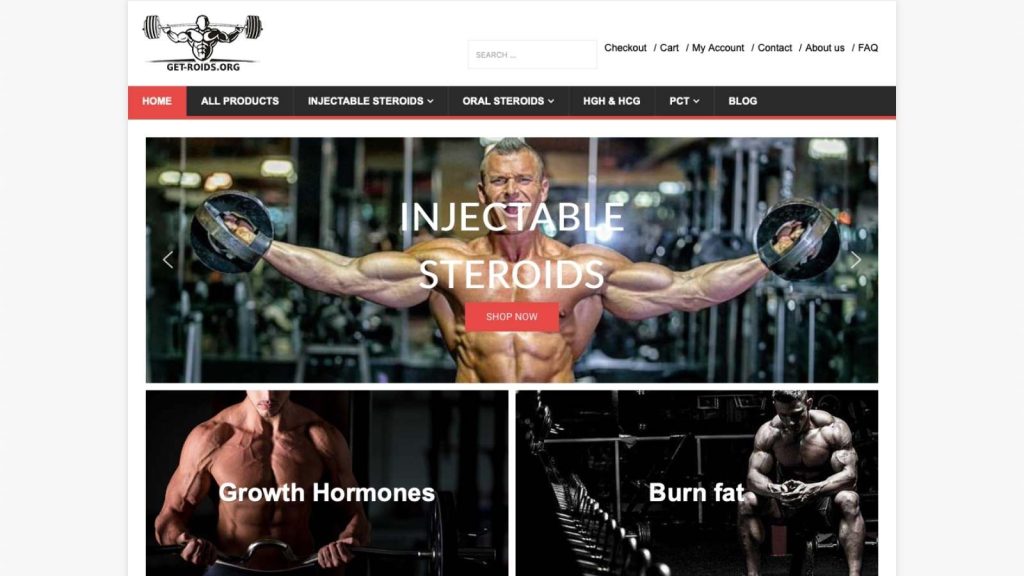Screen dimensions: 1024x576
Task: Go to the Contact page
Action: coord(775,48)
